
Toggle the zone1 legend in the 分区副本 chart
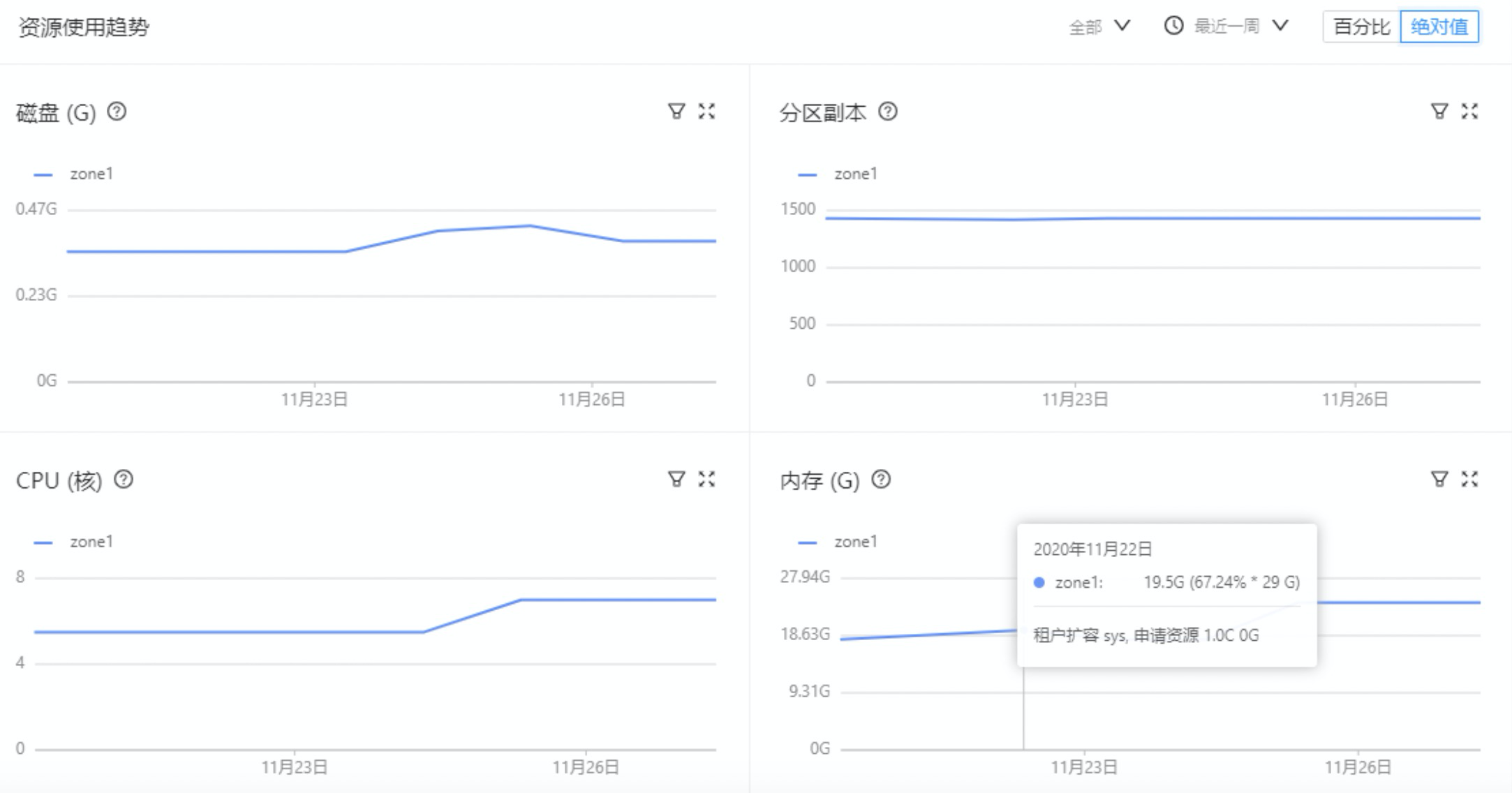tap(838, 174)
